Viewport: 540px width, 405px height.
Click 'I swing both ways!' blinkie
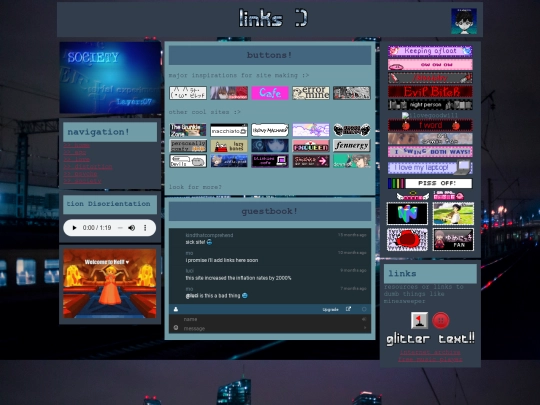point(430,152)
